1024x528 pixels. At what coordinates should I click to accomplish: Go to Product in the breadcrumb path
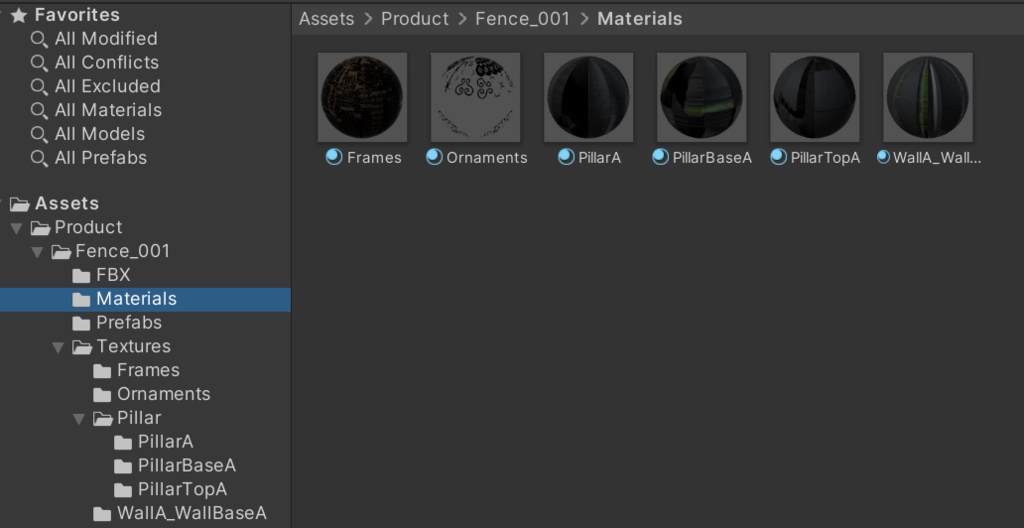pyautogui.click(x=415, y=19)
